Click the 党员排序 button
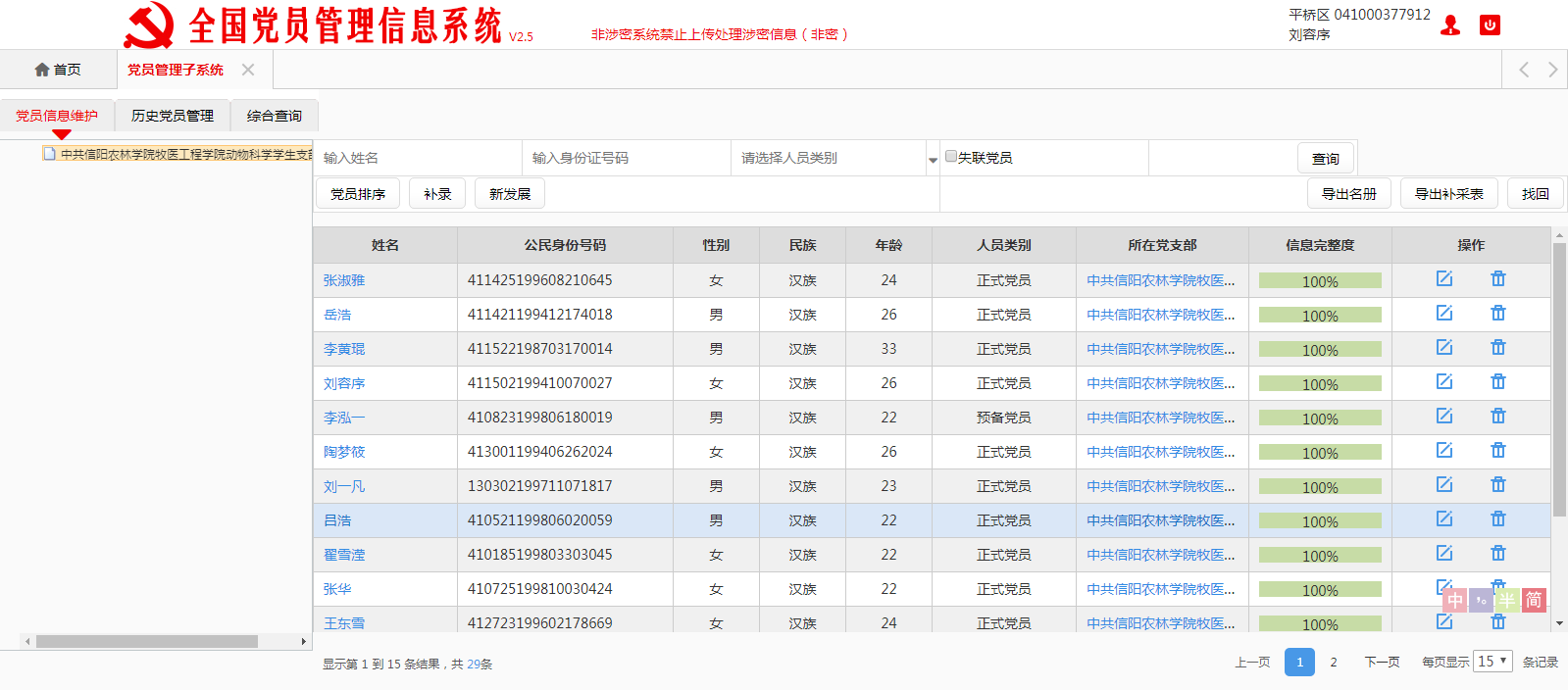Screen dimensions: 1568x690 [358, 194]
